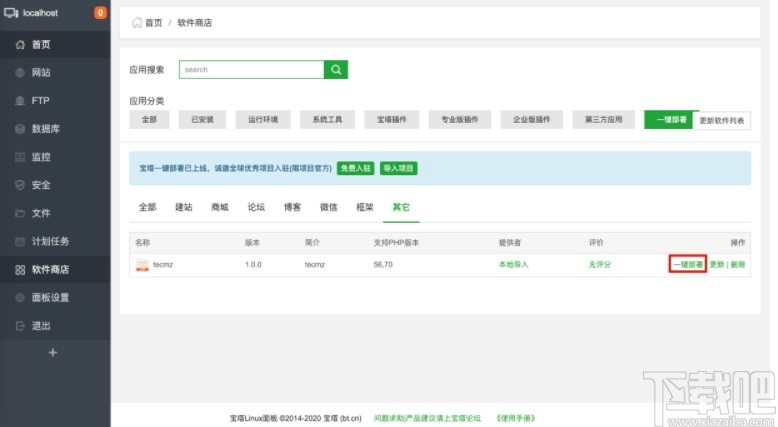The height and width of the screenshot is (427, 778).
Task: Select the 系统工具 category button
Action: coord(327,120)
